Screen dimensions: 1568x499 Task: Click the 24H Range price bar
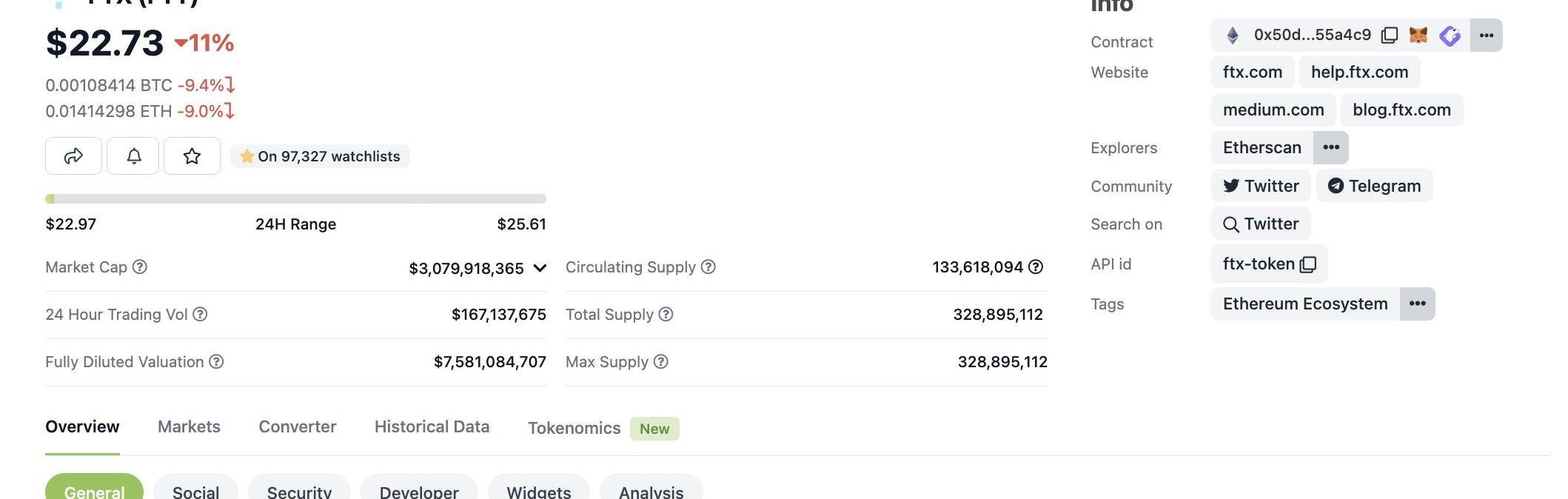(x=295, y=199)
